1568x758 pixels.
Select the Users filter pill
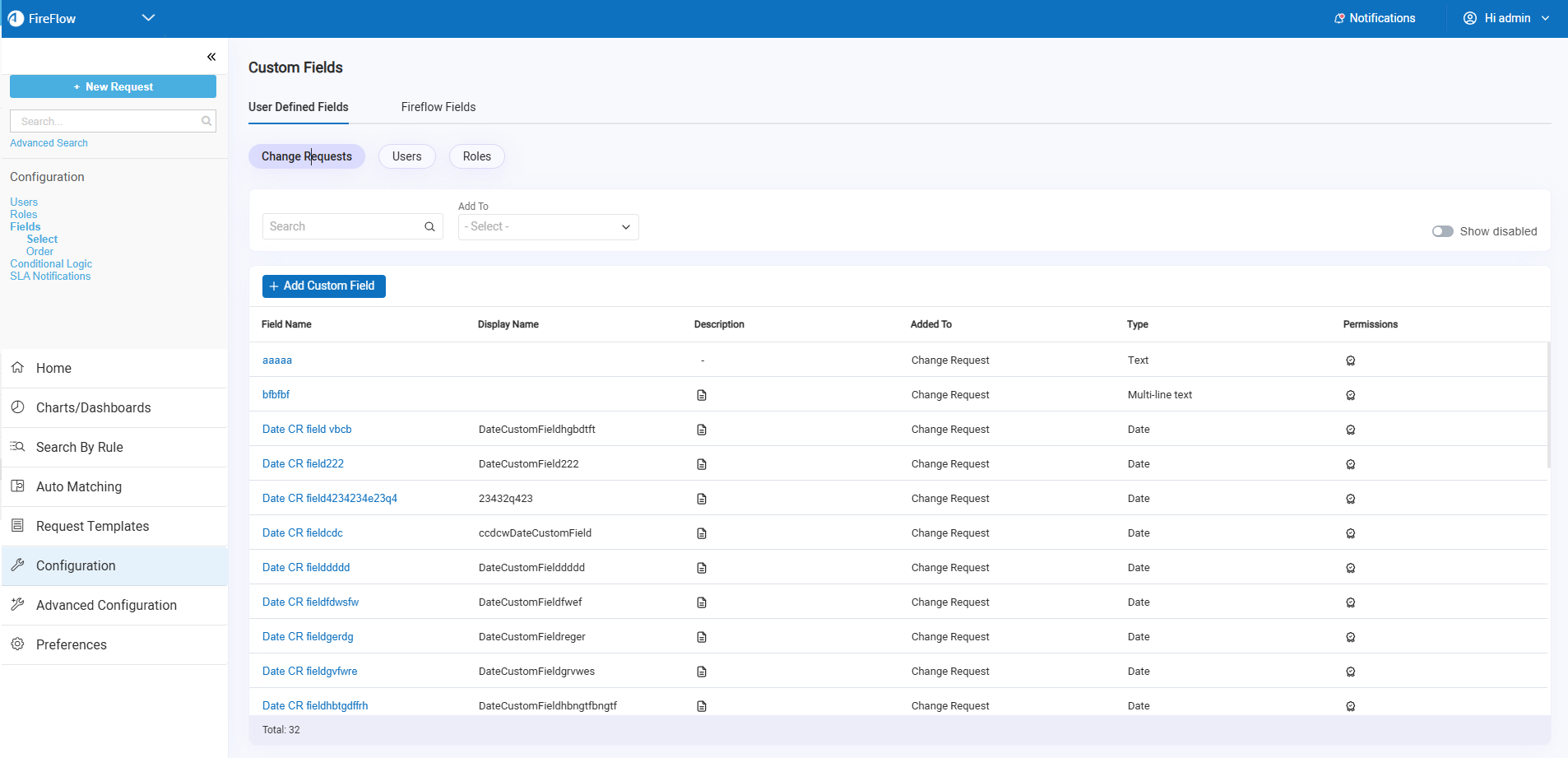coord(406,156)
